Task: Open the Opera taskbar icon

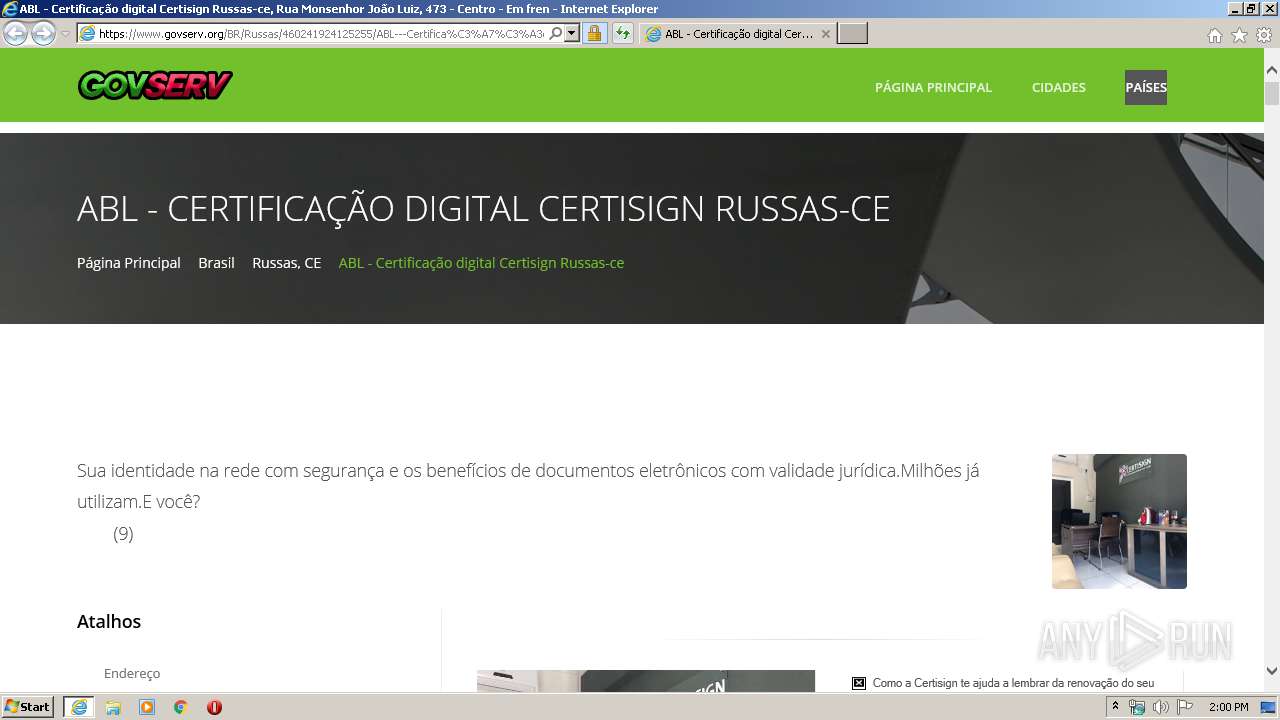Action: click(214, 707)
